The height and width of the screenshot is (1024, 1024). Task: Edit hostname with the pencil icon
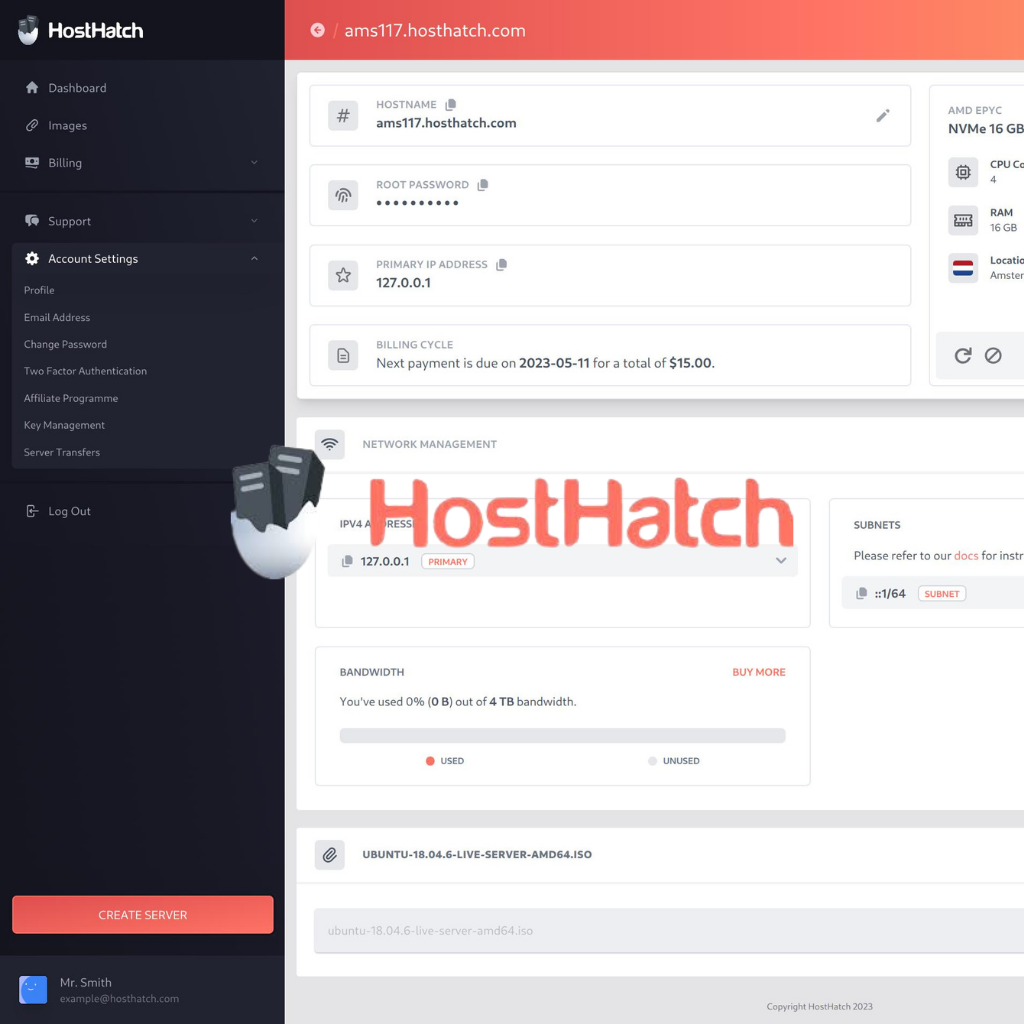[883, 116]
